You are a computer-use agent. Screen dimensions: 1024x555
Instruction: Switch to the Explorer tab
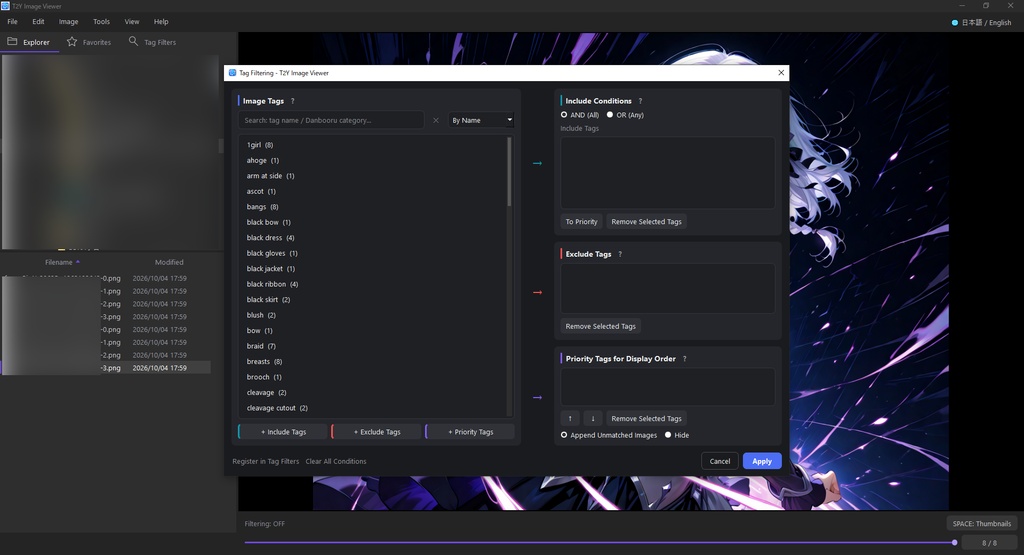29,42
